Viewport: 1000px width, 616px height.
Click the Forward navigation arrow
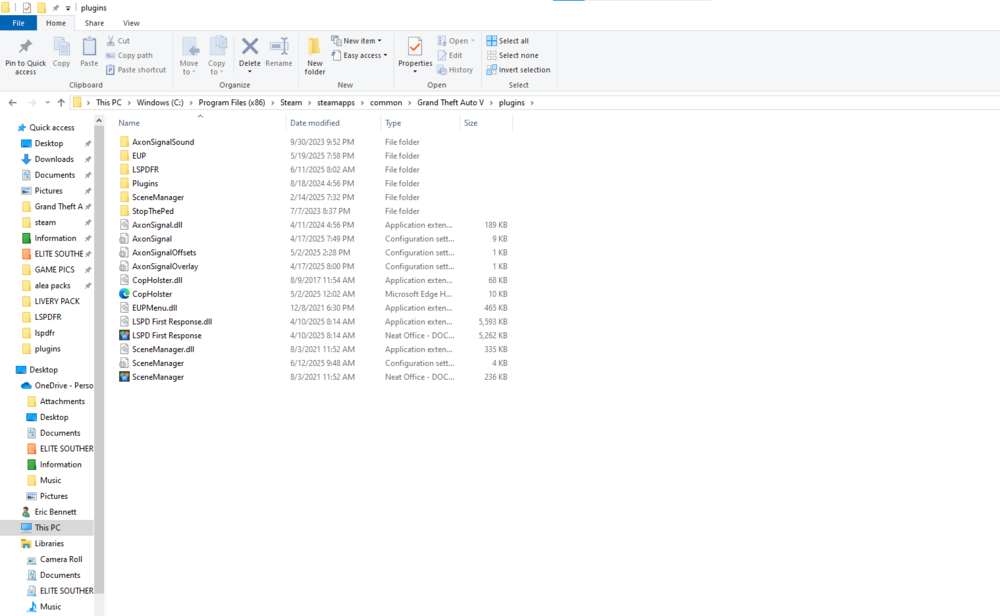pyautogui.click(x=32, y=102)
